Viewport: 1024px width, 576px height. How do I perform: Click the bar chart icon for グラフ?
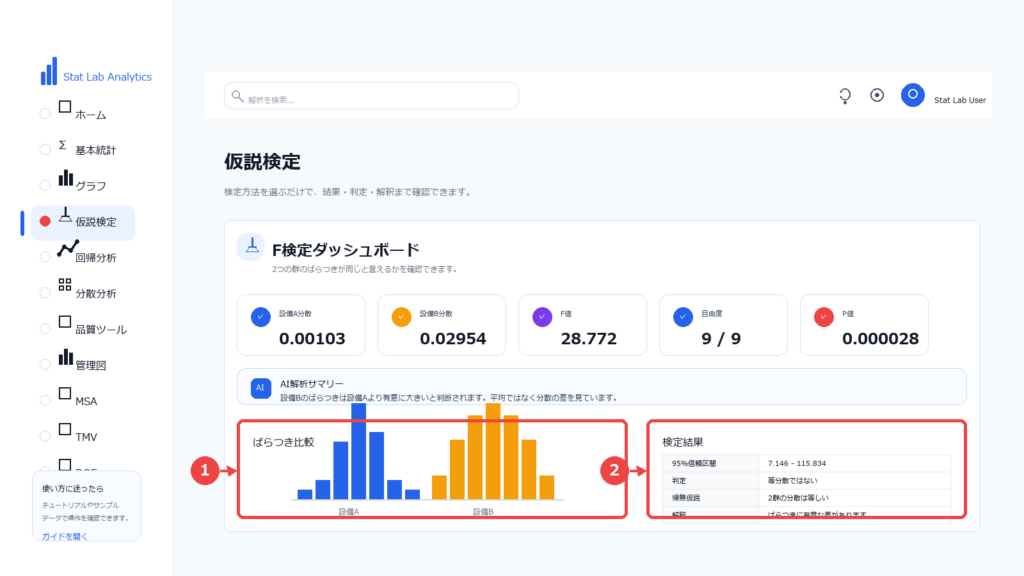click(65, 178)
